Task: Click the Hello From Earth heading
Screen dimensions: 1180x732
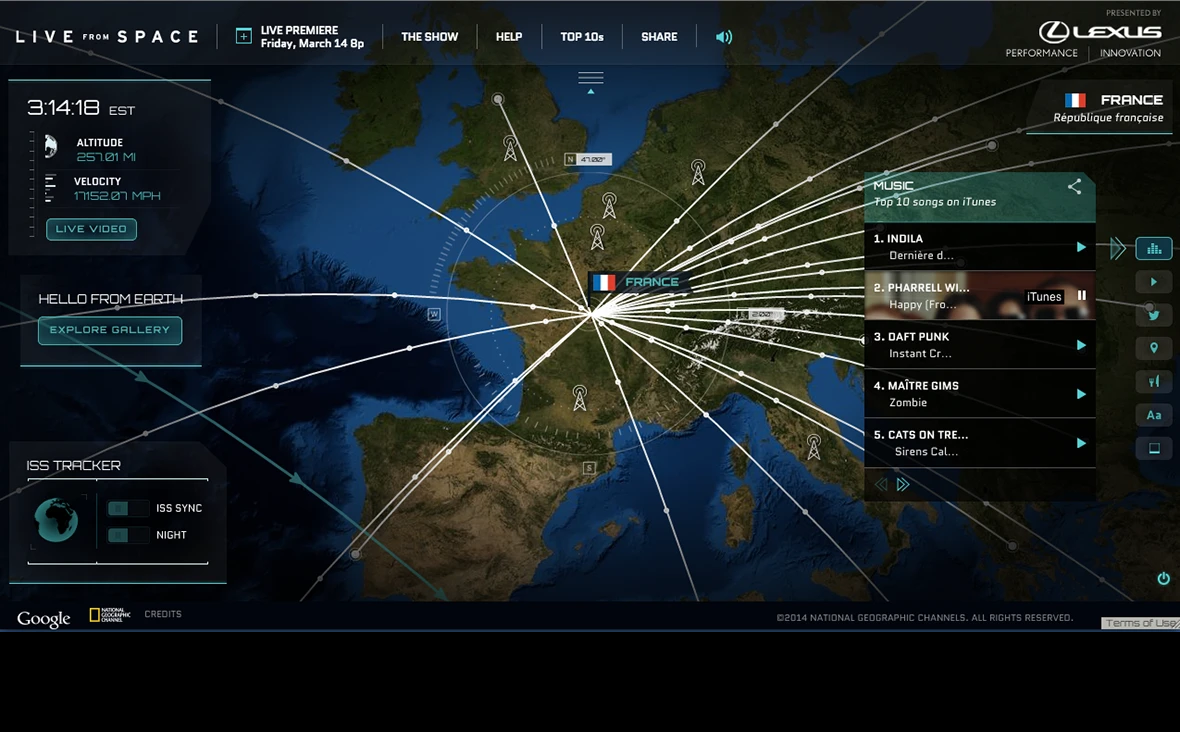Action: [x=111, y=299]
